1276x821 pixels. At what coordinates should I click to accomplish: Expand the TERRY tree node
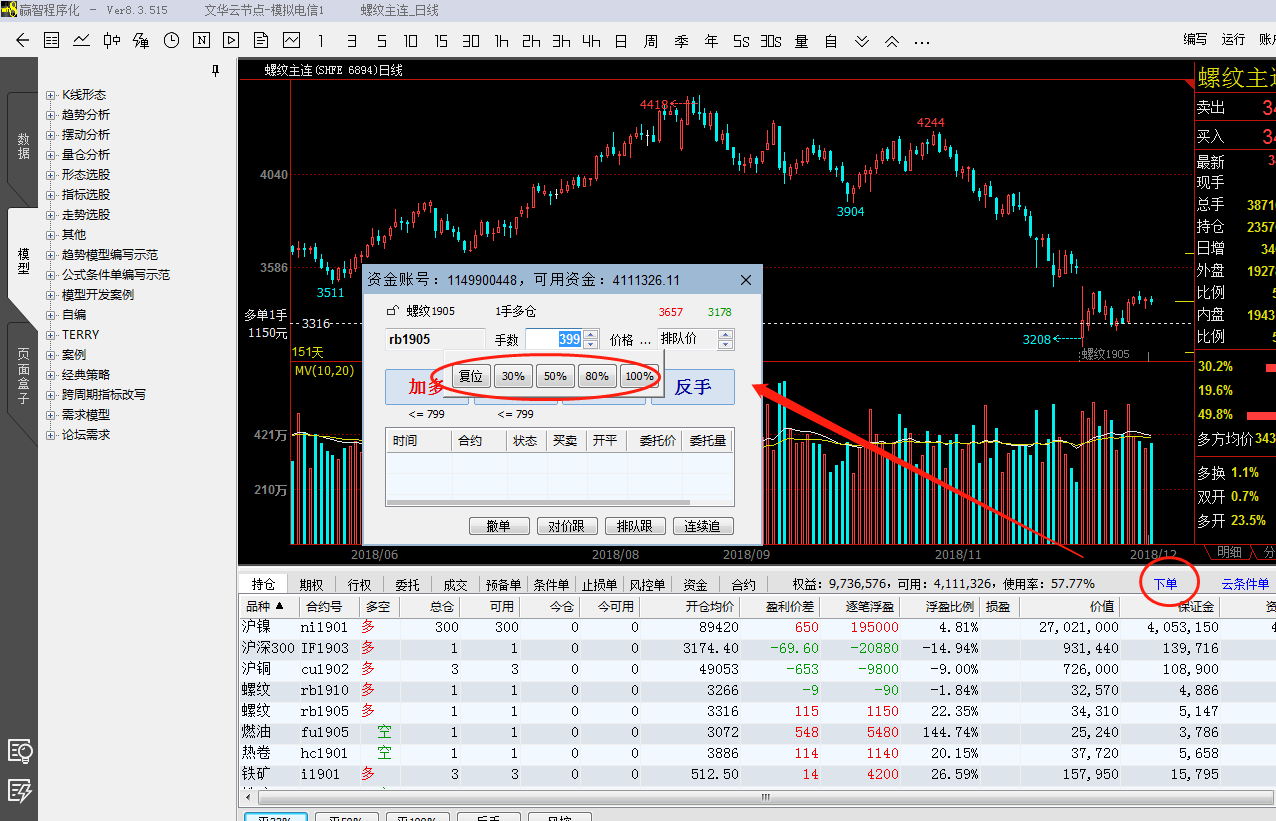tap(51, 335)
